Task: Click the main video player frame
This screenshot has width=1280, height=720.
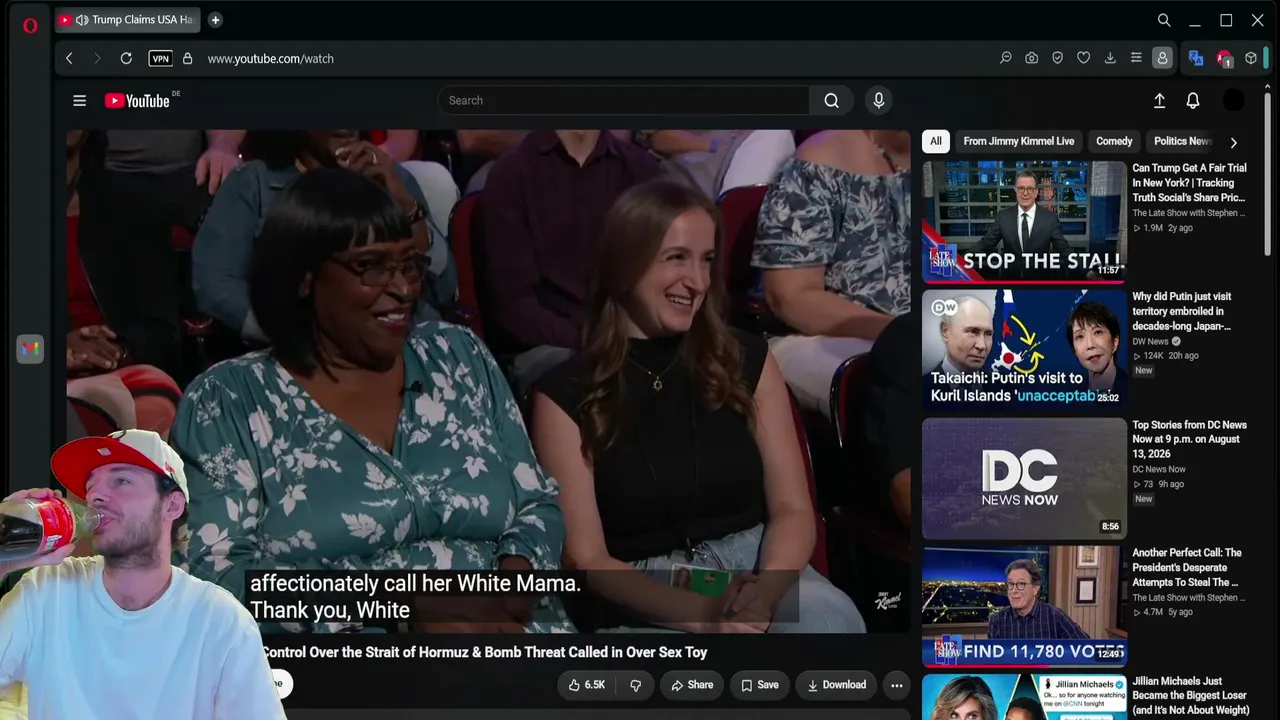Action: [489, 381]
